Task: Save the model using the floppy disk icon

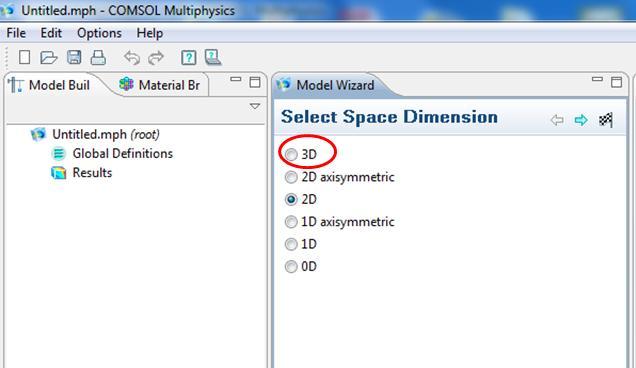Action: [x=74, y=57]
